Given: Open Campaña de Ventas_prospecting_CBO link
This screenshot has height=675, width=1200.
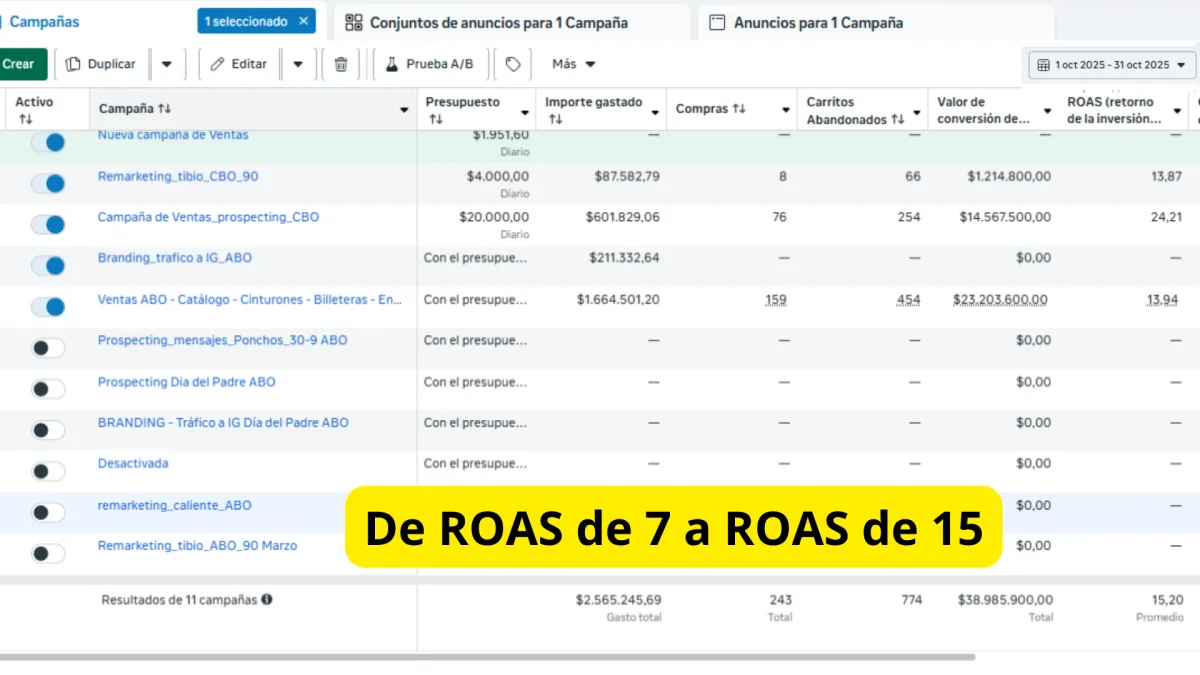Looking at the screenshot, I should [x=208, y=217].
